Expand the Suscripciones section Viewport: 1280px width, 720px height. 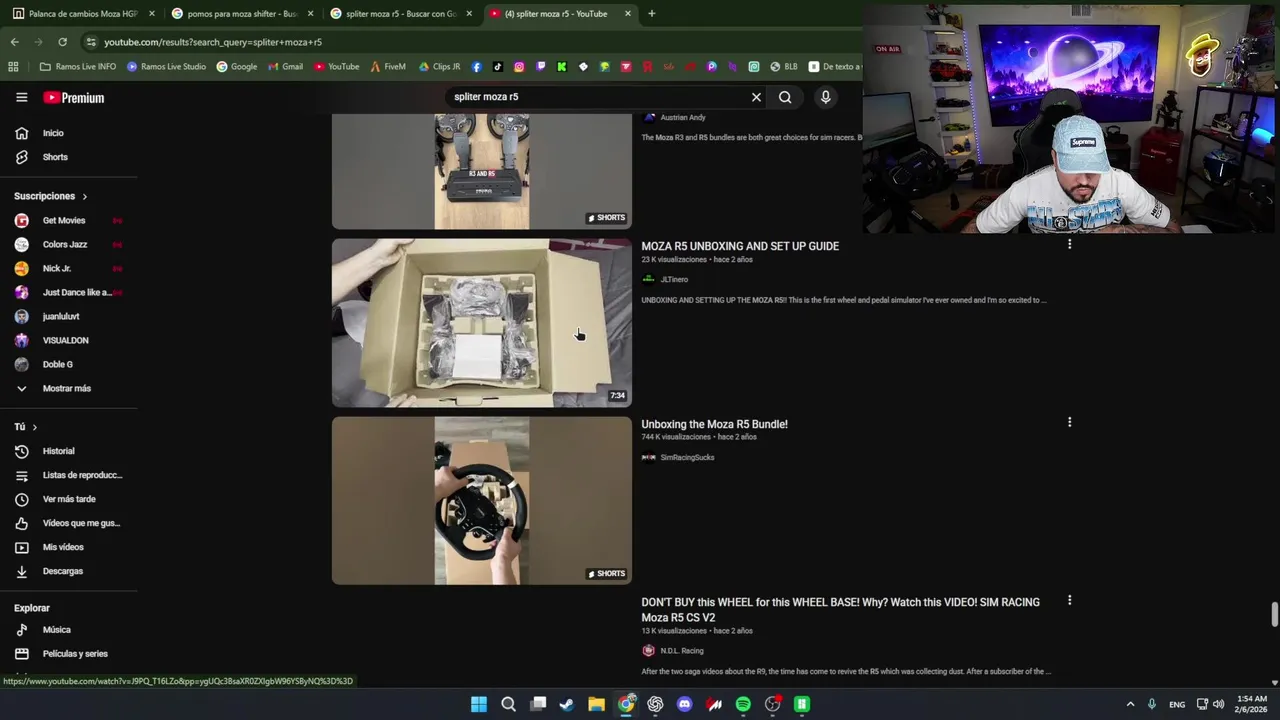[x=51, y=196]
